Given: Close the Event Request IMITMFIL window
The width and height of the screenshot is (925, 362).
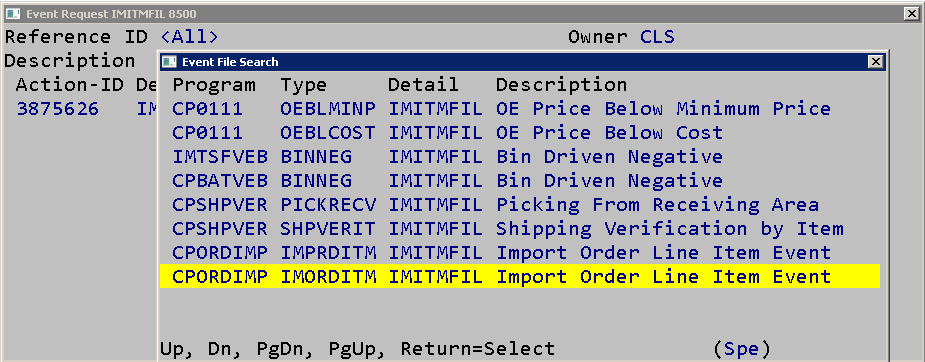Looking at the screenshot, I should 911,14.
